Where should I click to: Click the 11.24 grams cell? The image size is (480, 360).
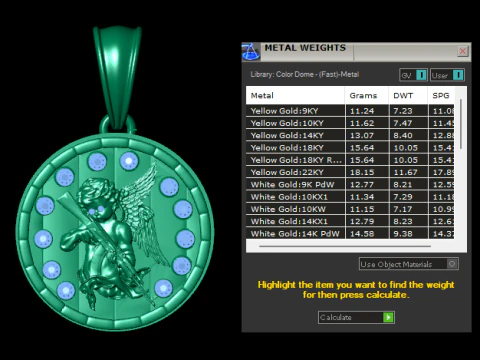(x=367, y=111)
